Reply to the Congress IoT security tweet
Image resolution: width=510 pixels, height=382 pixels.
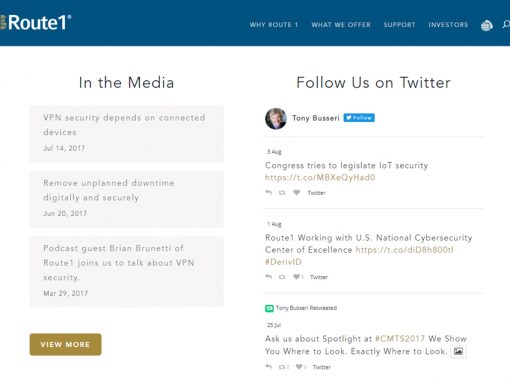pos(269,192)
